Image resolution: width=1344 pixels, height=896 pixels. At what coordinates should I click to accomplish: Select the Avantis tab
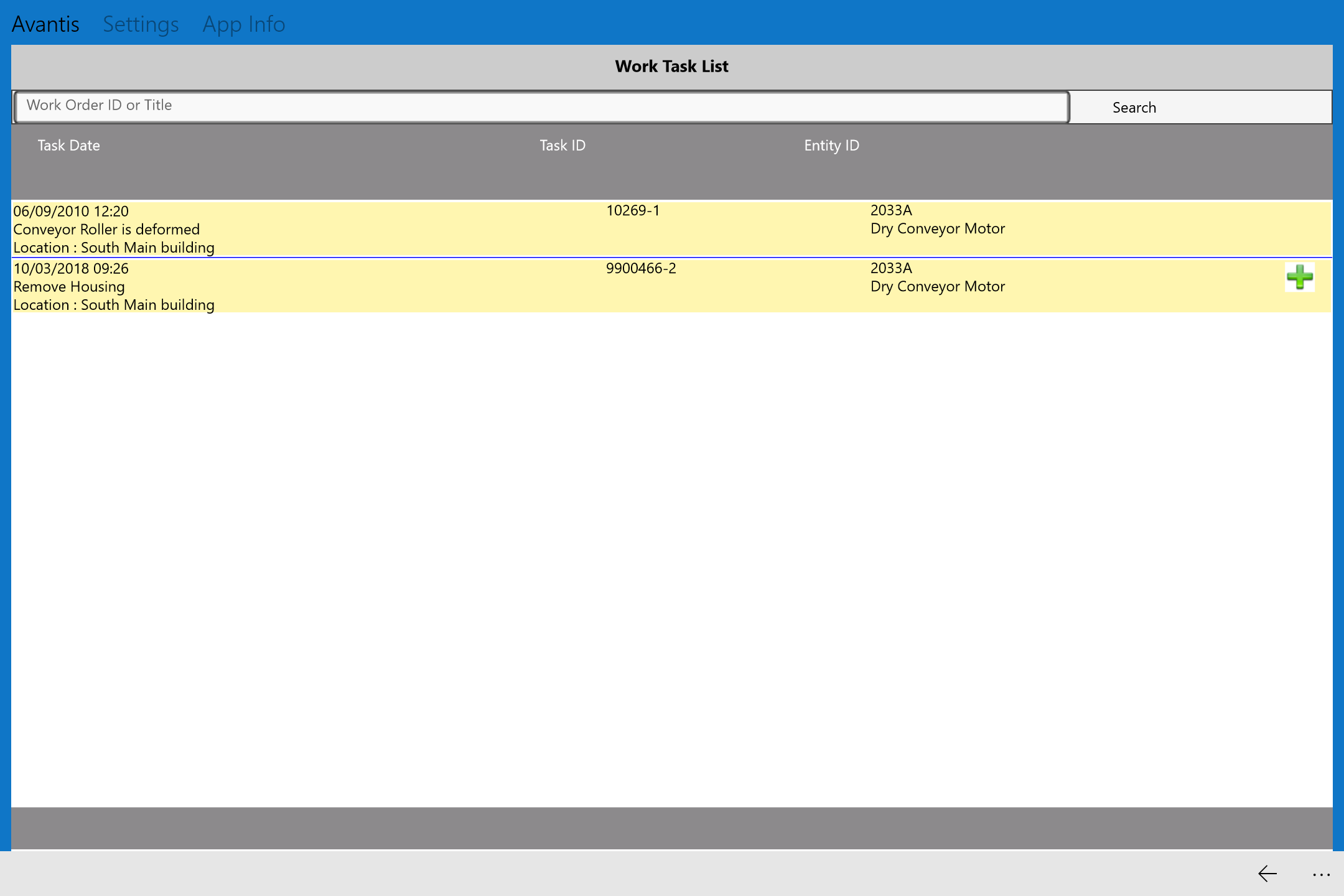coord(45,24)
